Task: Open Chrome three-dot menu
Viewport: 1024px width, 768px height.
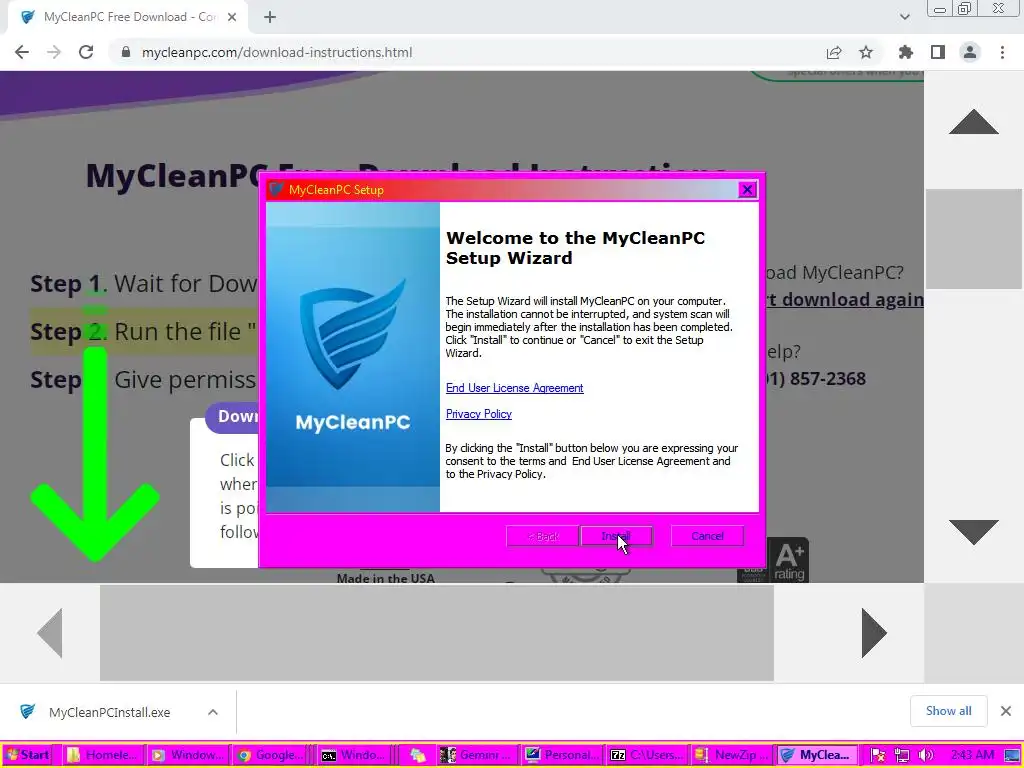Action: point(1002,52)
